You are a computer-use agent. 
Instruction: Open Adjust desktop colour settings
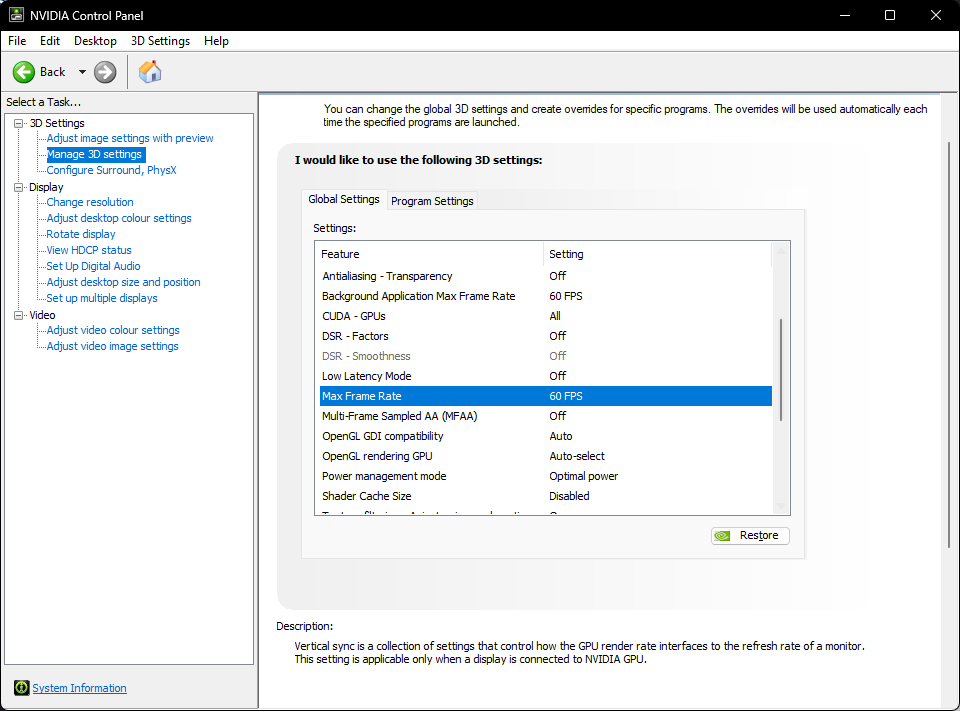click(x=119, y=218)
